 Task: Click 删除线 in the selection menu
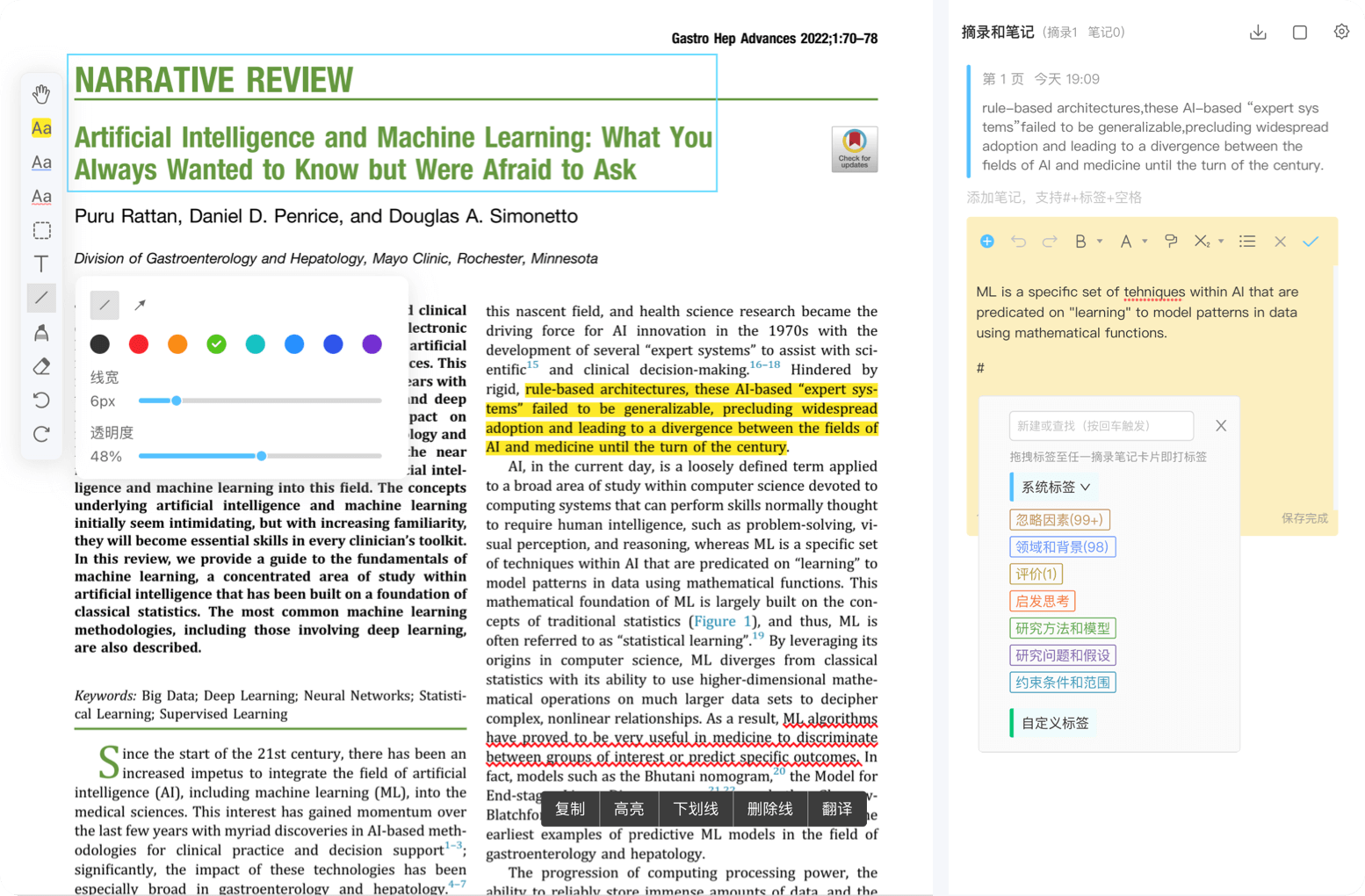click(x=769, y=809)
